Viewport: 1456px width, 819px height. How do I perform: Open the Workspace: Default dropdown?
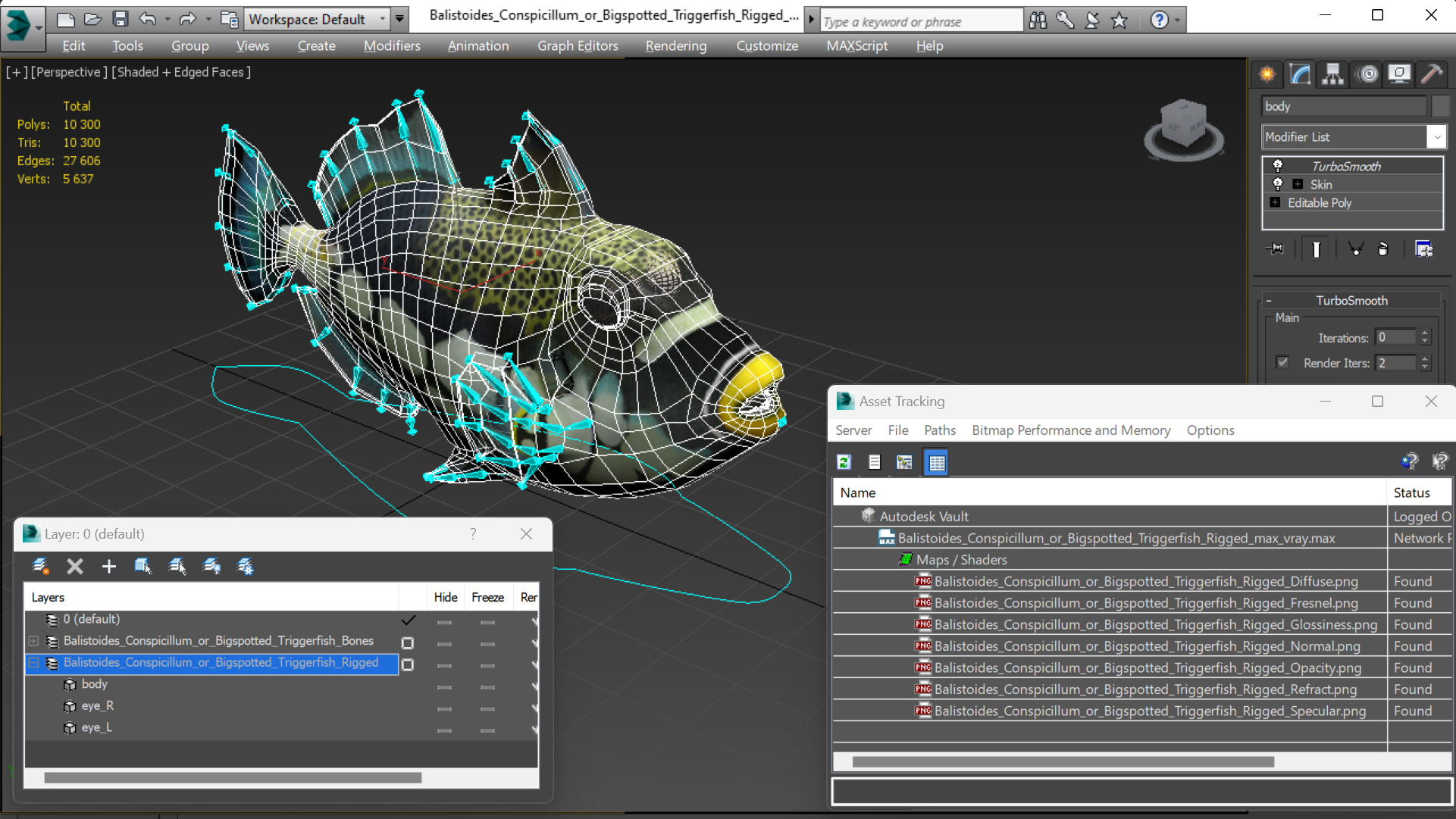[316, 19]
